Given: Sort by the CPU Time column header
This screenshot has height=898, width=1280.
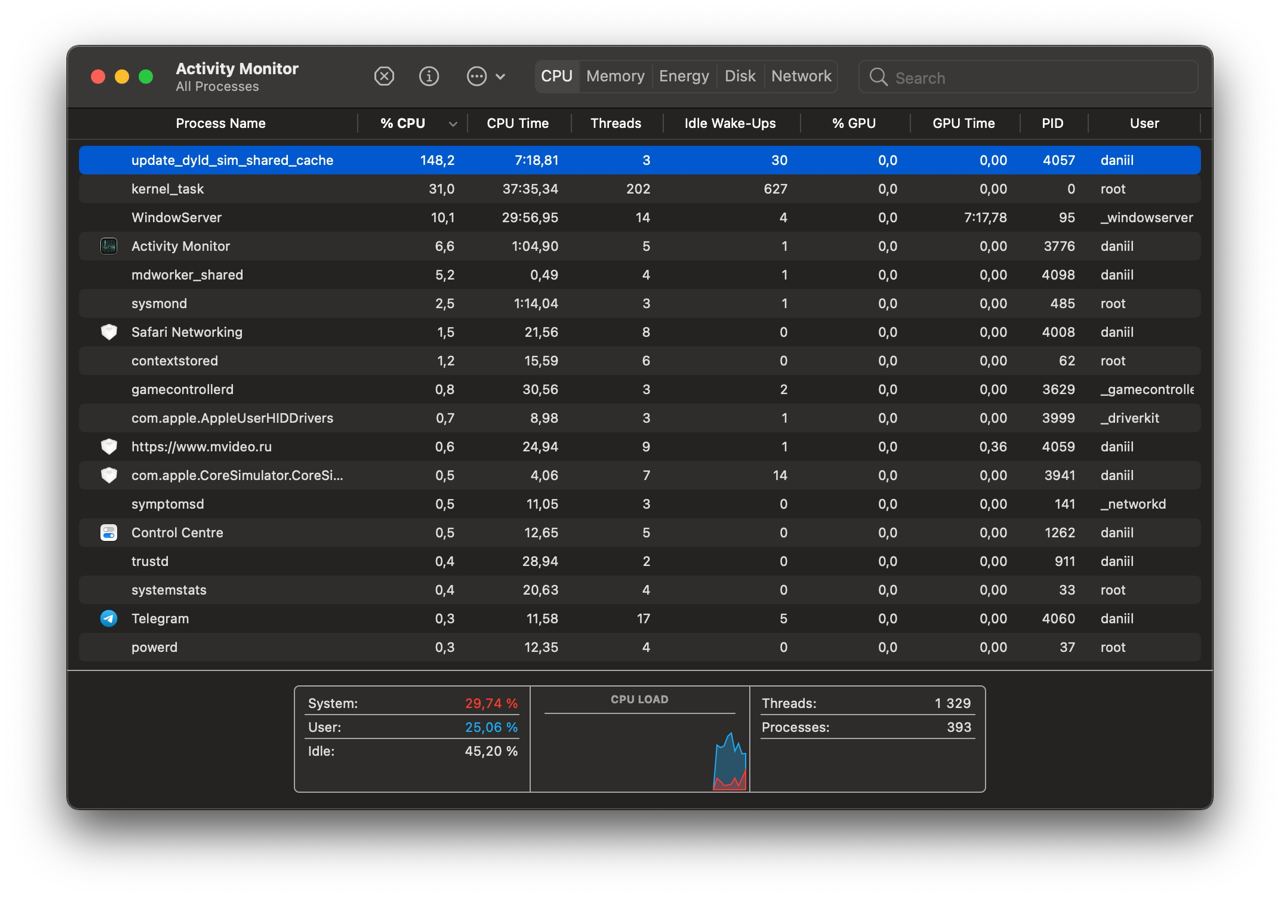Looking at the screenshot, I should pos(518,123).
